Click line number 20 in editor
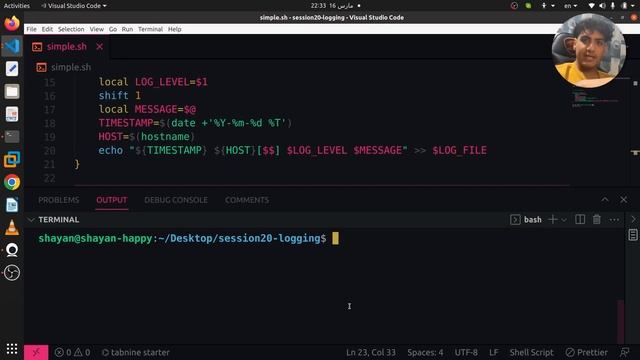Viewport: 640px width, 360px height. tap(49, 151)
